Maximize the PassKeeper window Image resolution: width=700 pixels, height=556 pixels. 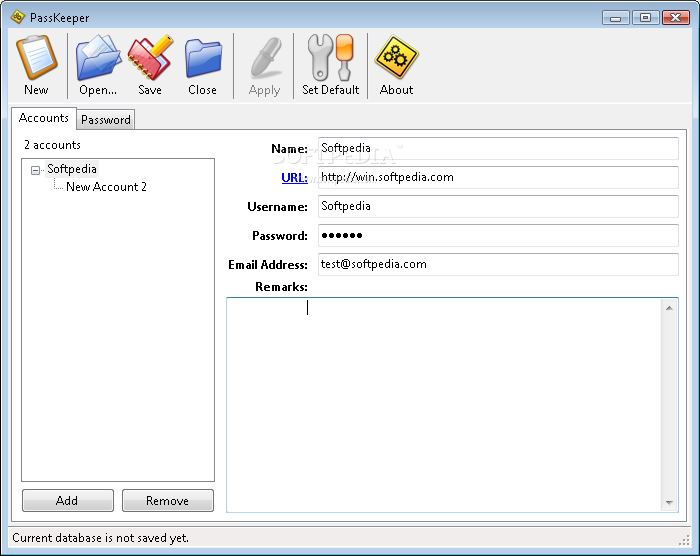[645, 18]
